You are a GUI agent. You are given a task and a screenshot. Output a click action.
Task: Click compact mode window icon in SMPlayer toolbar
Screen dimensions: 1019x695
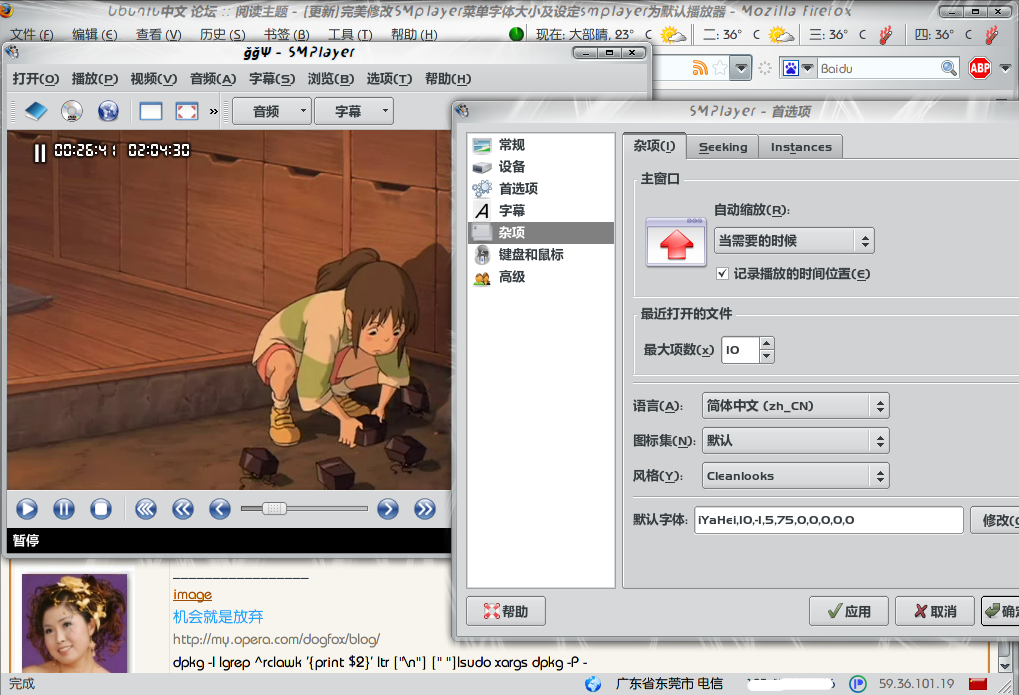pos(151,111)
